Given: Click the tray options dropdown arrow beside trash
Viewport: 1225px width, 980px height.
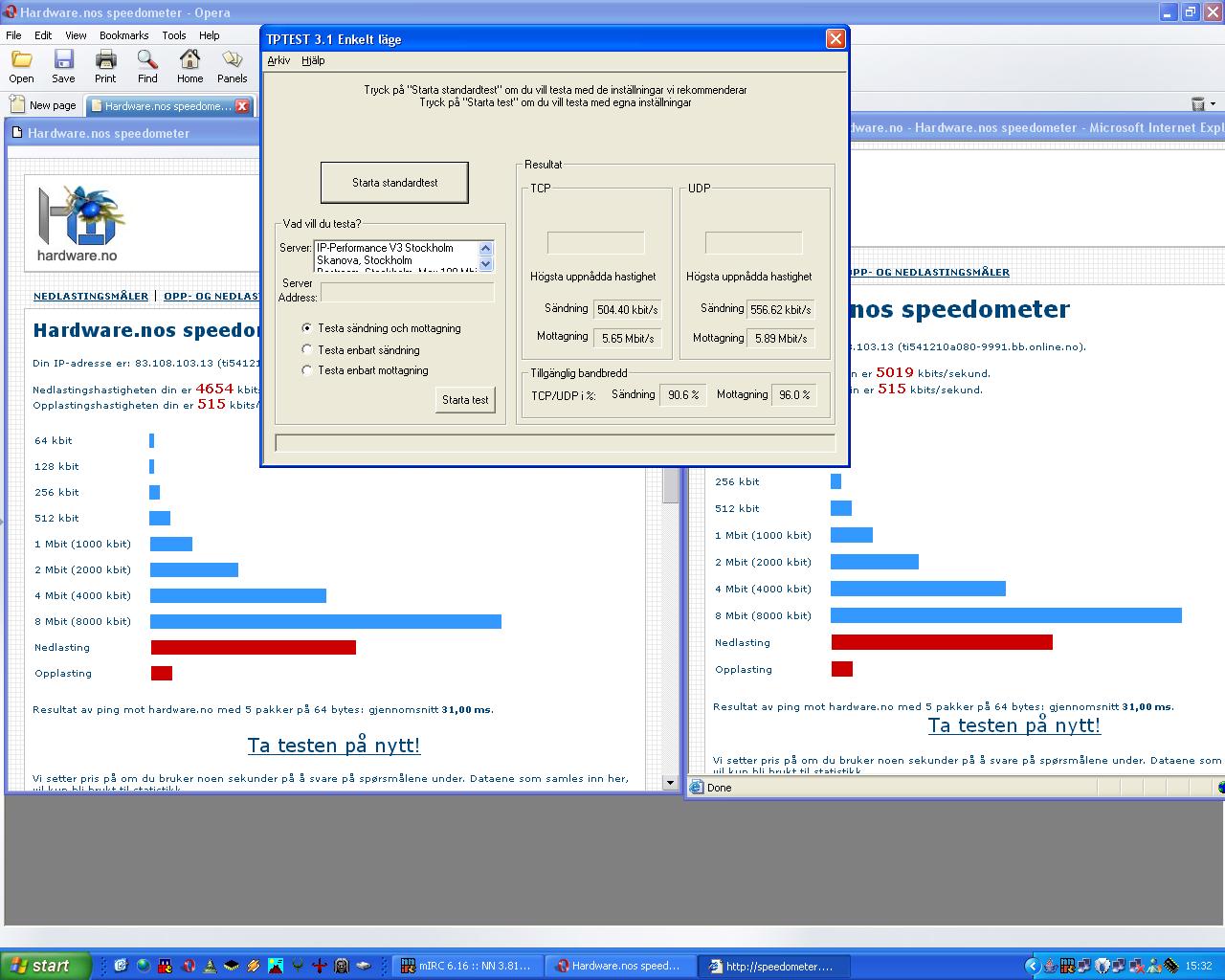Looking at the screenshot, I should click(x=1214, y=103).
